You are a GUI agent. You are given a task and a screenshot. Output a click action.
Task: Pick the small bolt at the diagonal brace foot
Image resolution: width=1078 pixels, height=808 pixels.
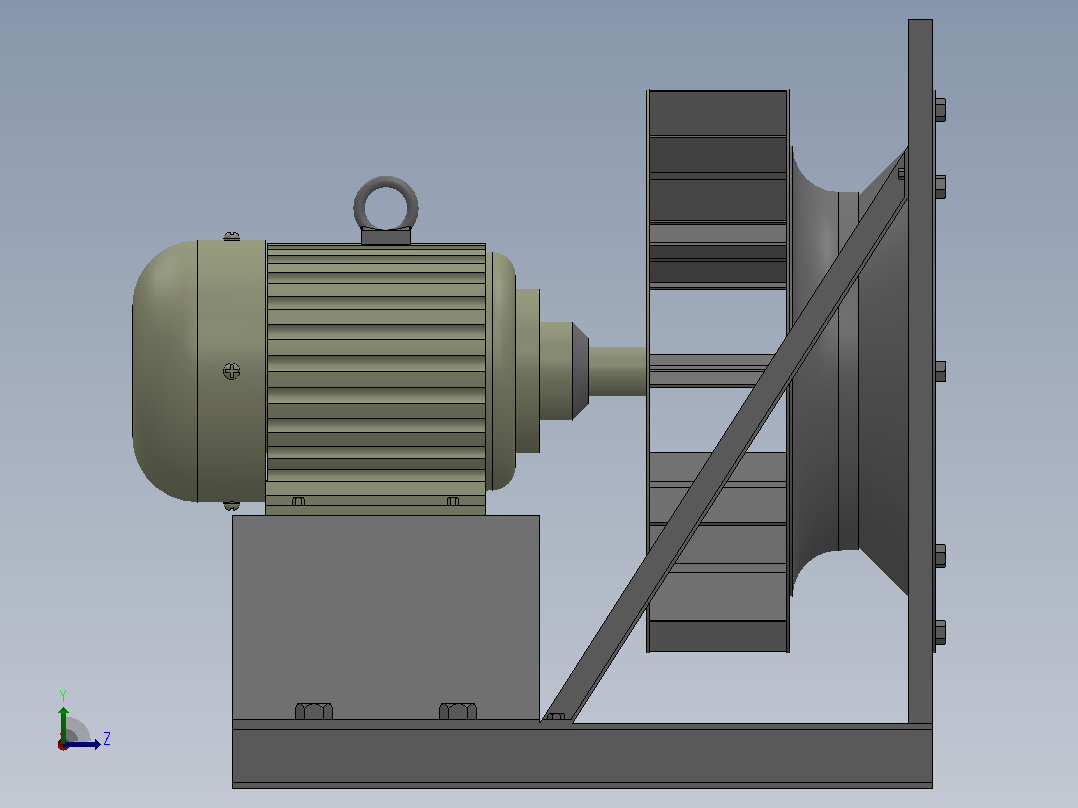tap(556, 717)
